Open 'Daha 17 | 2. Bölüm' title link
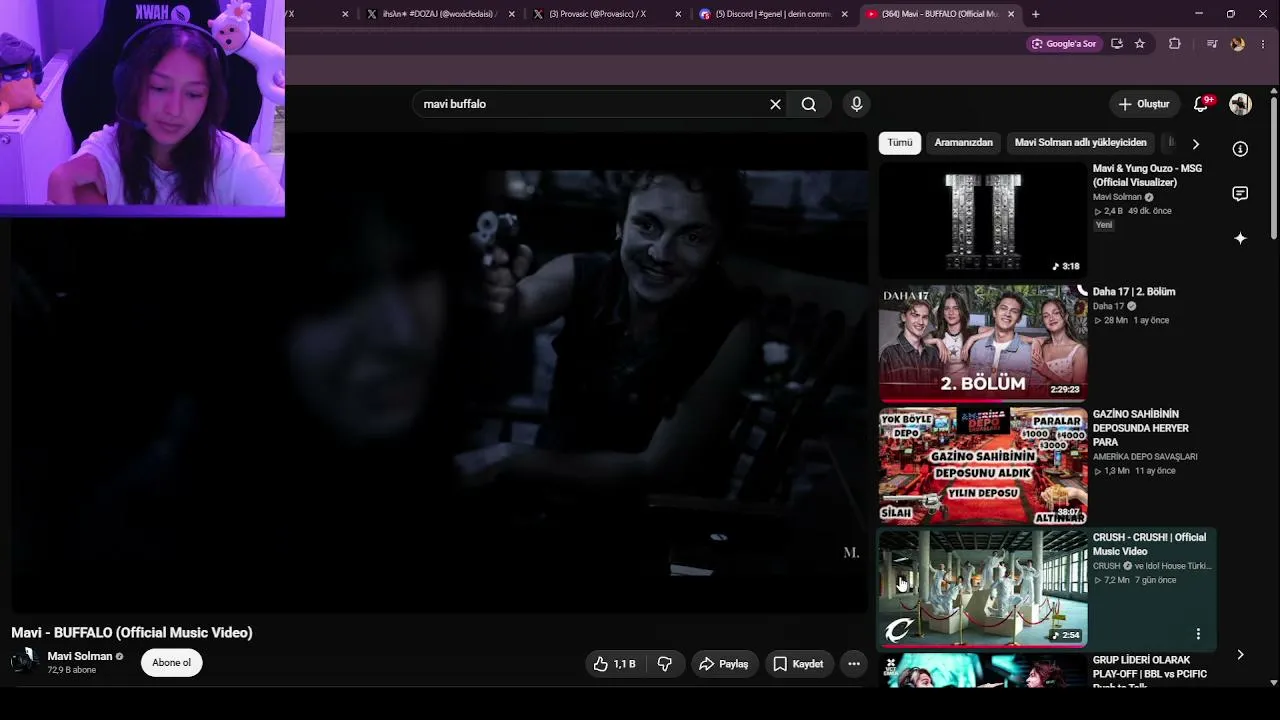1280x720 pixels. click(1134, 292)
